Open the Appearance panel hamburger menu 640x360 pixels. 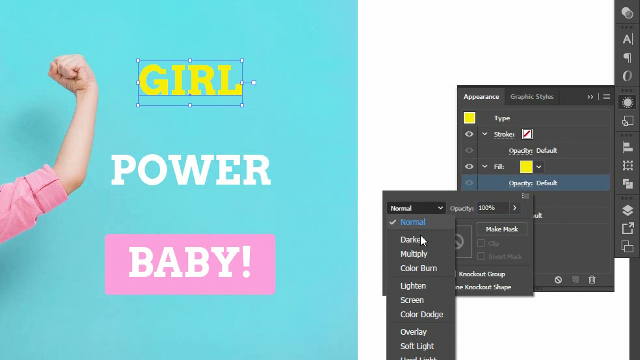[607, 97]
